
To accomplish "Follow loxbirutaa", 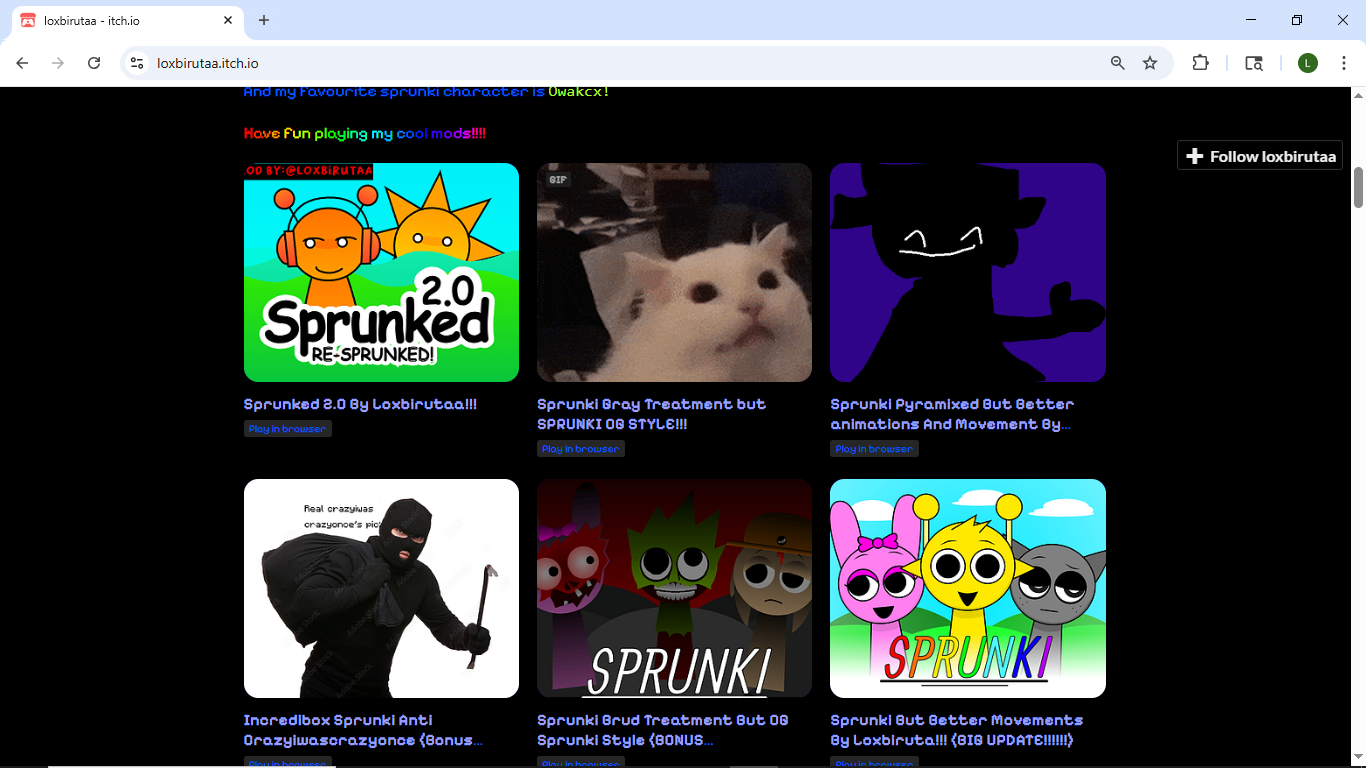I will click(1260, 156).
